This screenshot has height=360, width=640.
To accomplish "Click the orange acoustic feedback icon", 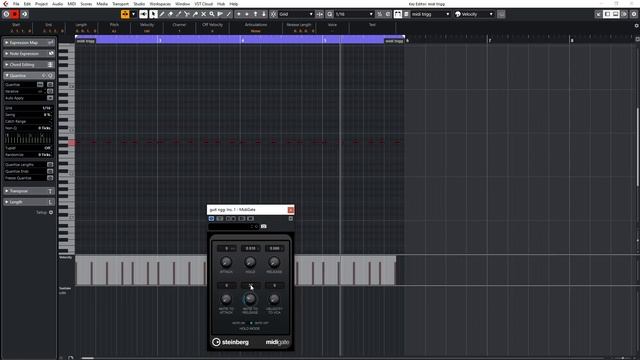I will pyautogui.click(x=125, y=14).
